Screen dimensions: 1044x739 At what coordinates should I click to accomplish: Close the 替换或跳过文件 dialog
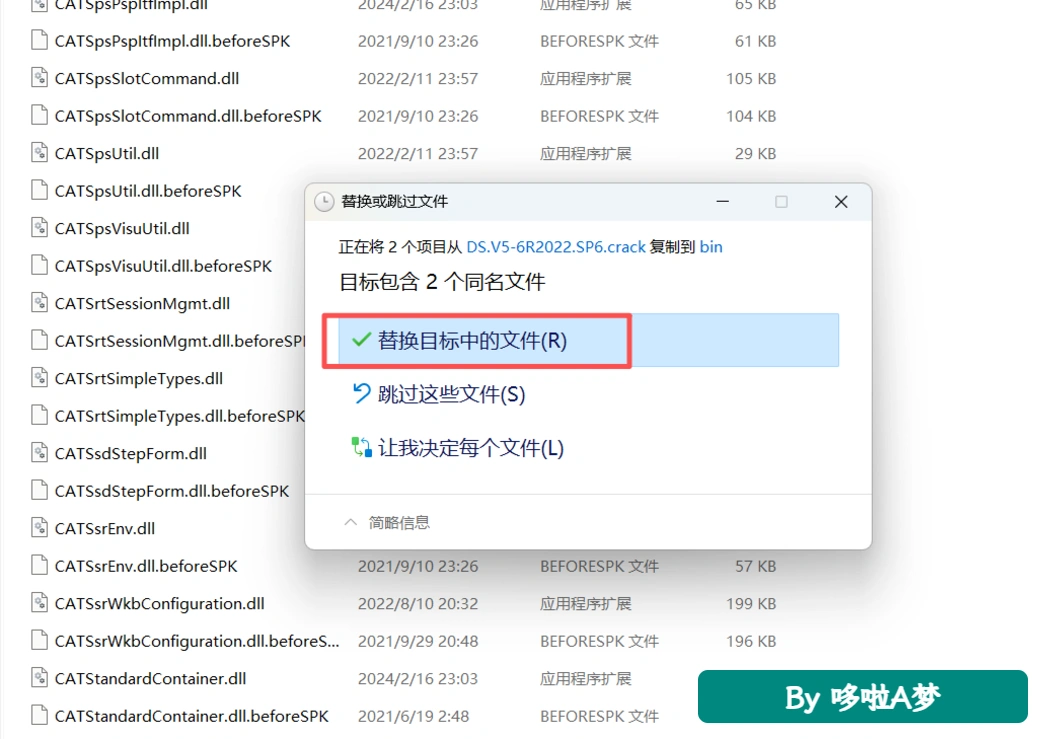pyautogui.click(x=841, y=201)
